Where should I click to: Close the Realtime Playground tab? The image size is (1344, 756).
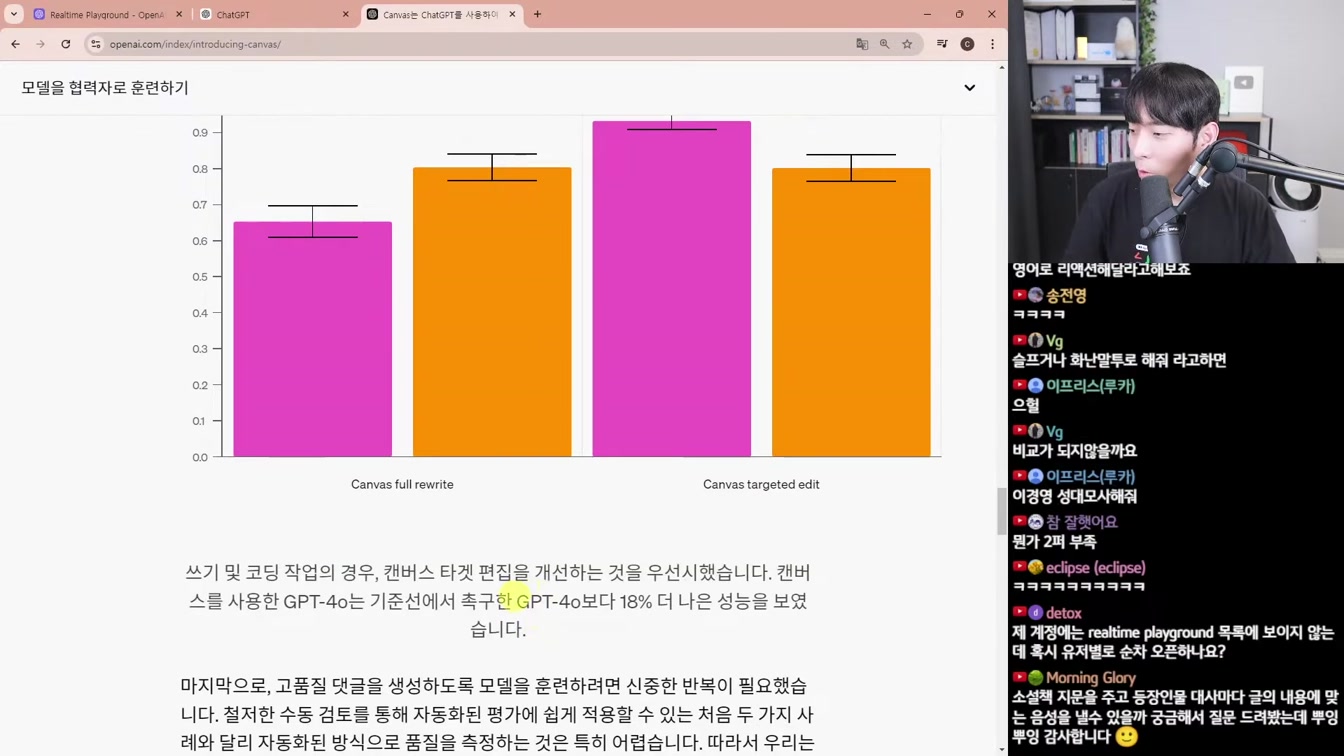(179, 15)
